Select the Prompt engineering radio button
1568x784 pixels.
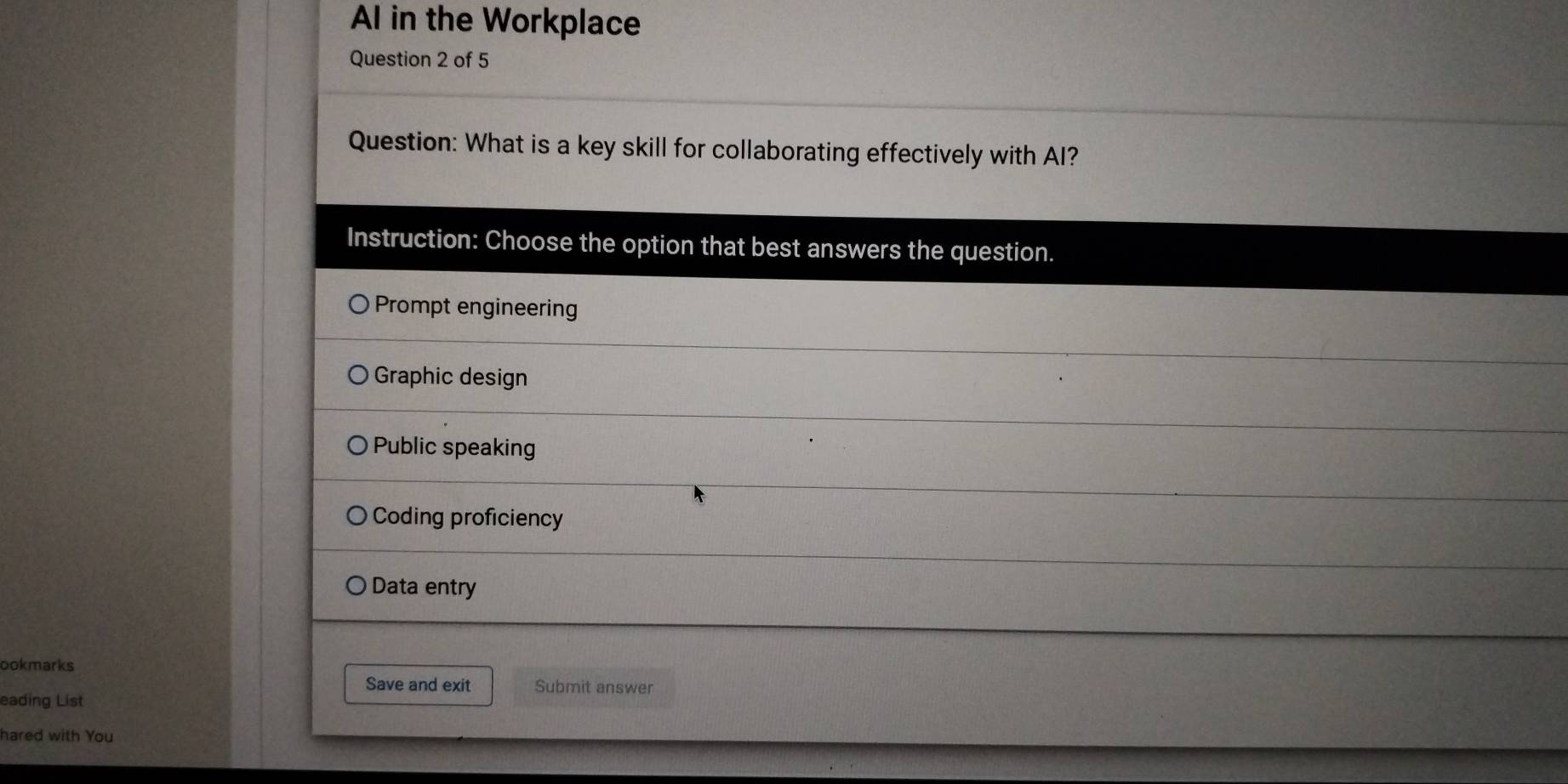[358, 304]
